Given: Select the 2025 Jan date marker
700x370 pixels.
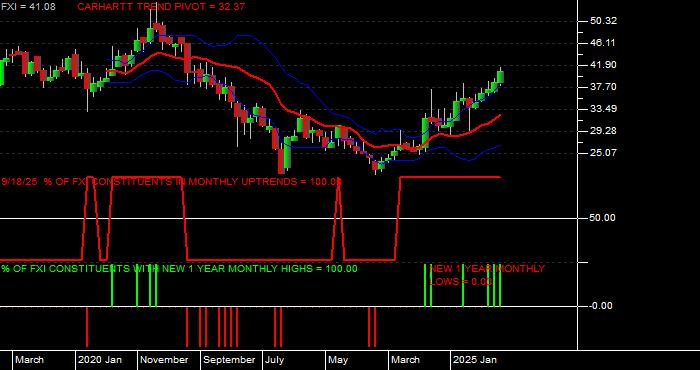Looking at the screenshot, I should (475, 360).
